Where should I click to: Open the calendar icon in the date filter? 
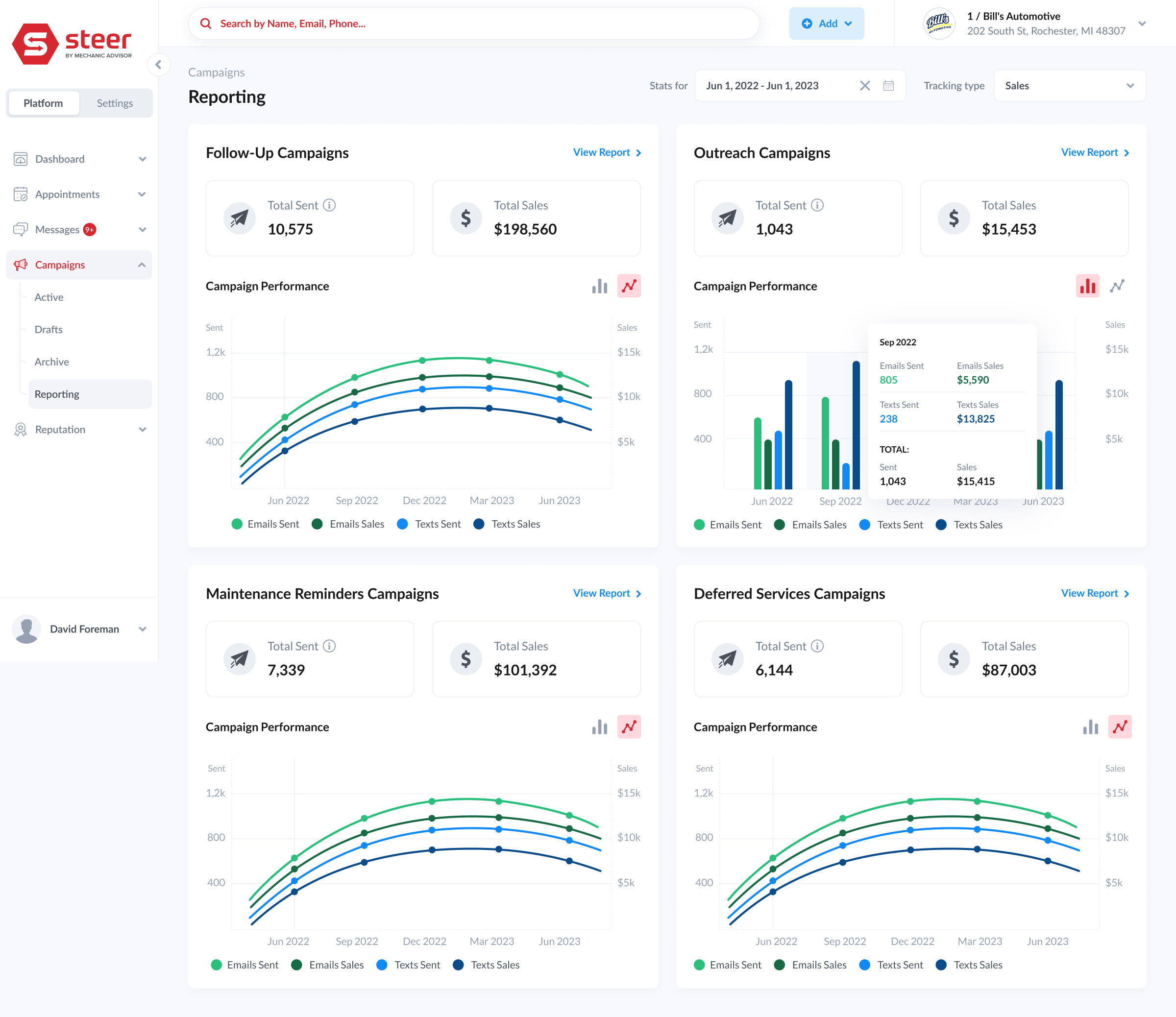pyautogui.click(x=889, y=86)
